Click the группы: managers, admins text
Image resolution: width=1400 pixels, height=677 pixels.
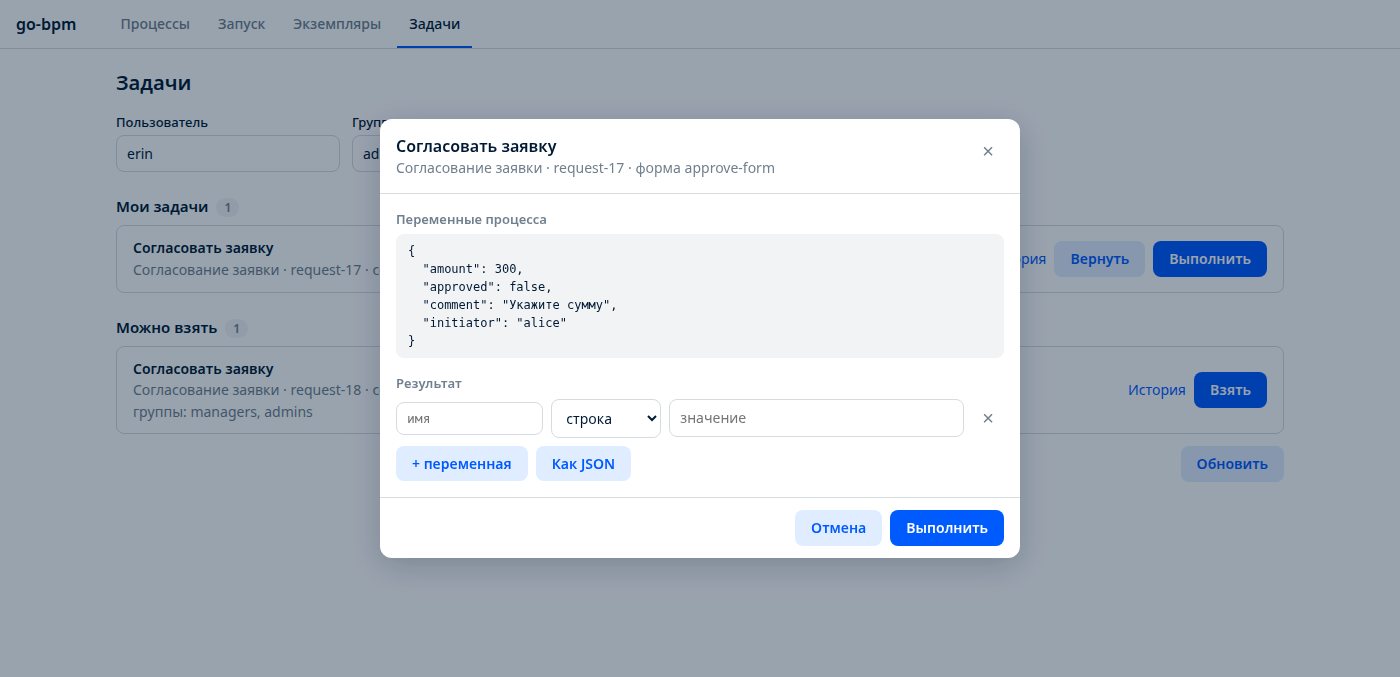223,411
